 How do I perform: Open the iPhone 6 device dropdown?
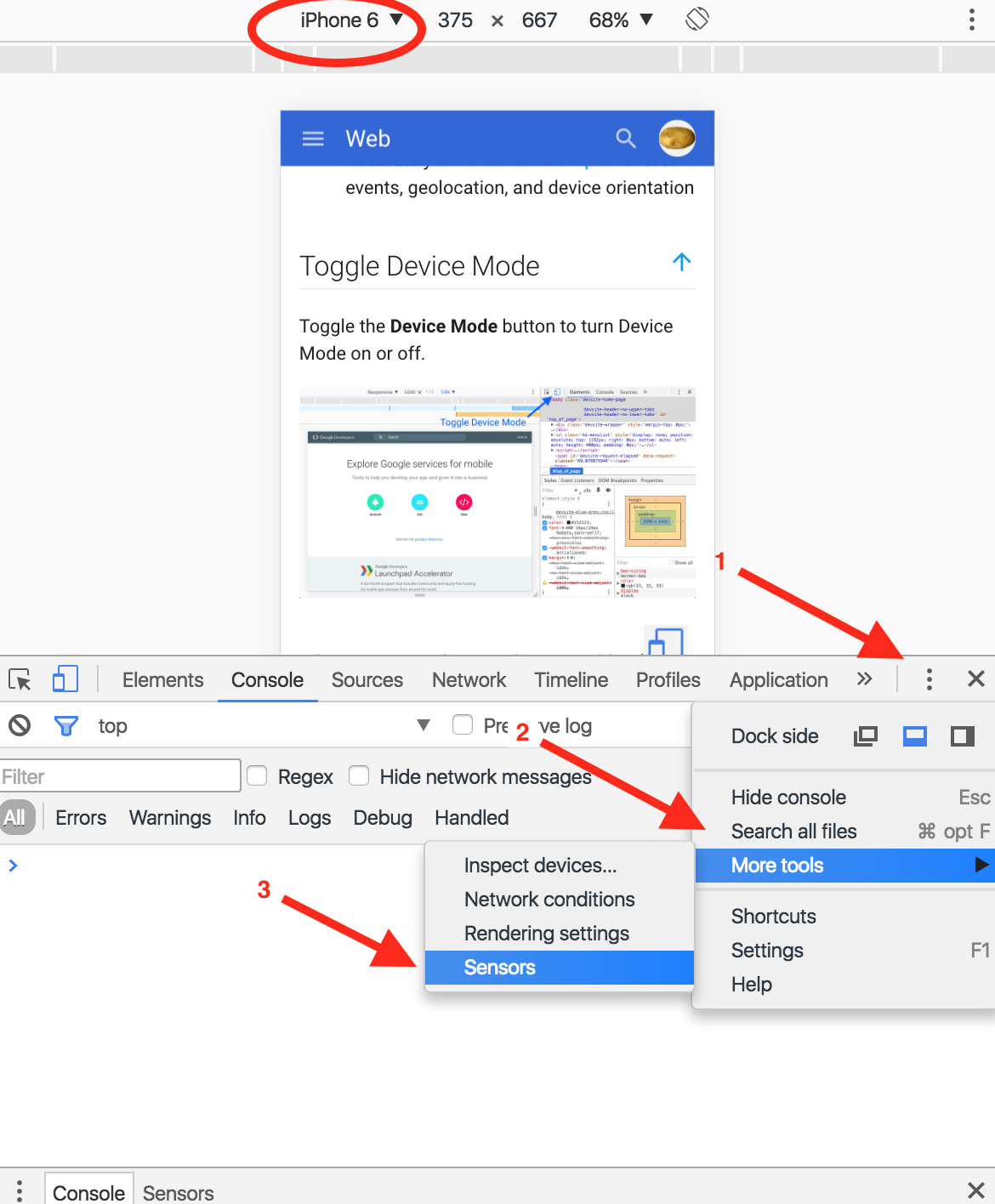click(x=350, y=20)
